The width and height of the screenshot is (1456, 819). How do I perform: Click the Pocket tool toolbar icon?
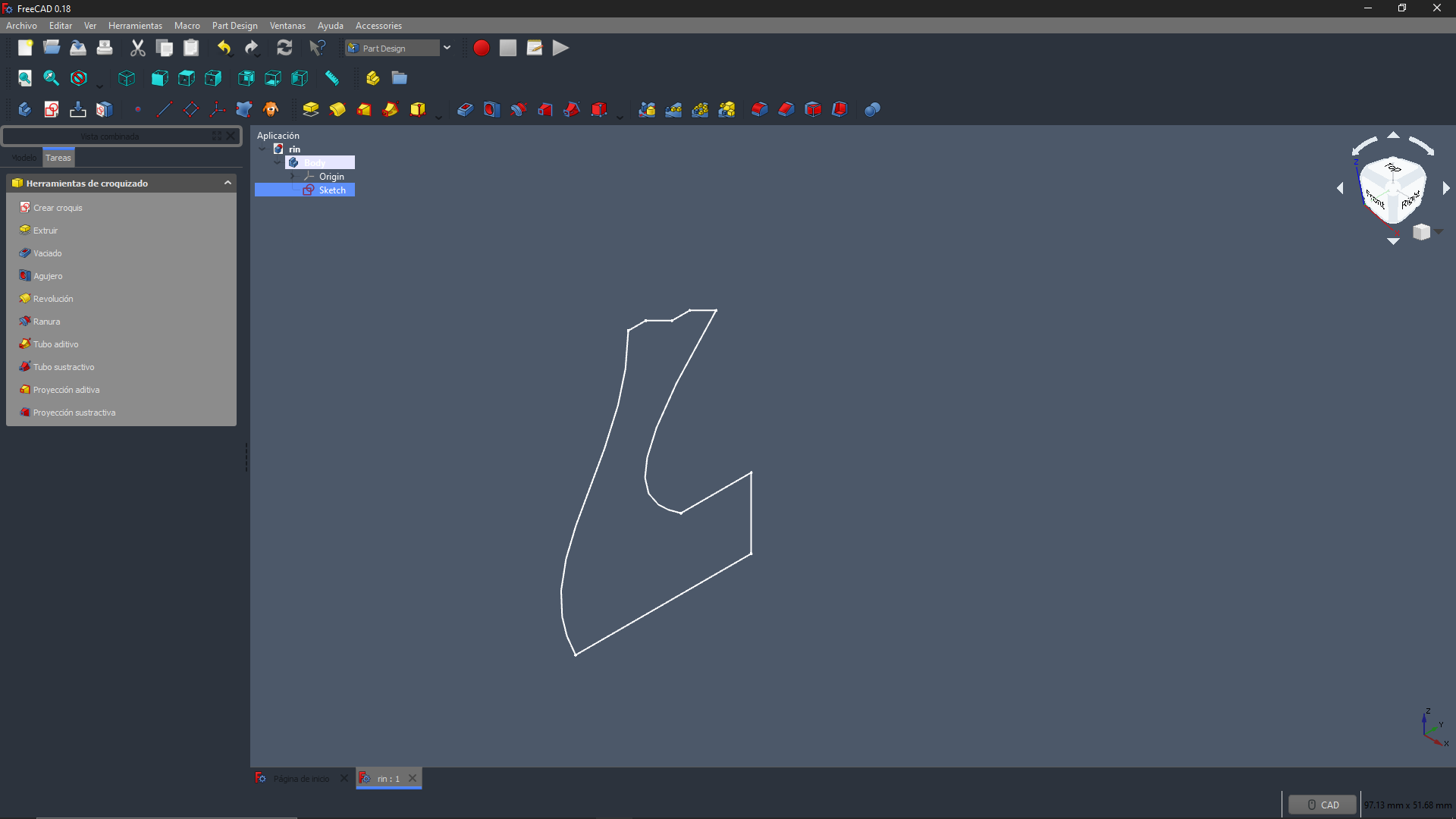tap(465, 109)
